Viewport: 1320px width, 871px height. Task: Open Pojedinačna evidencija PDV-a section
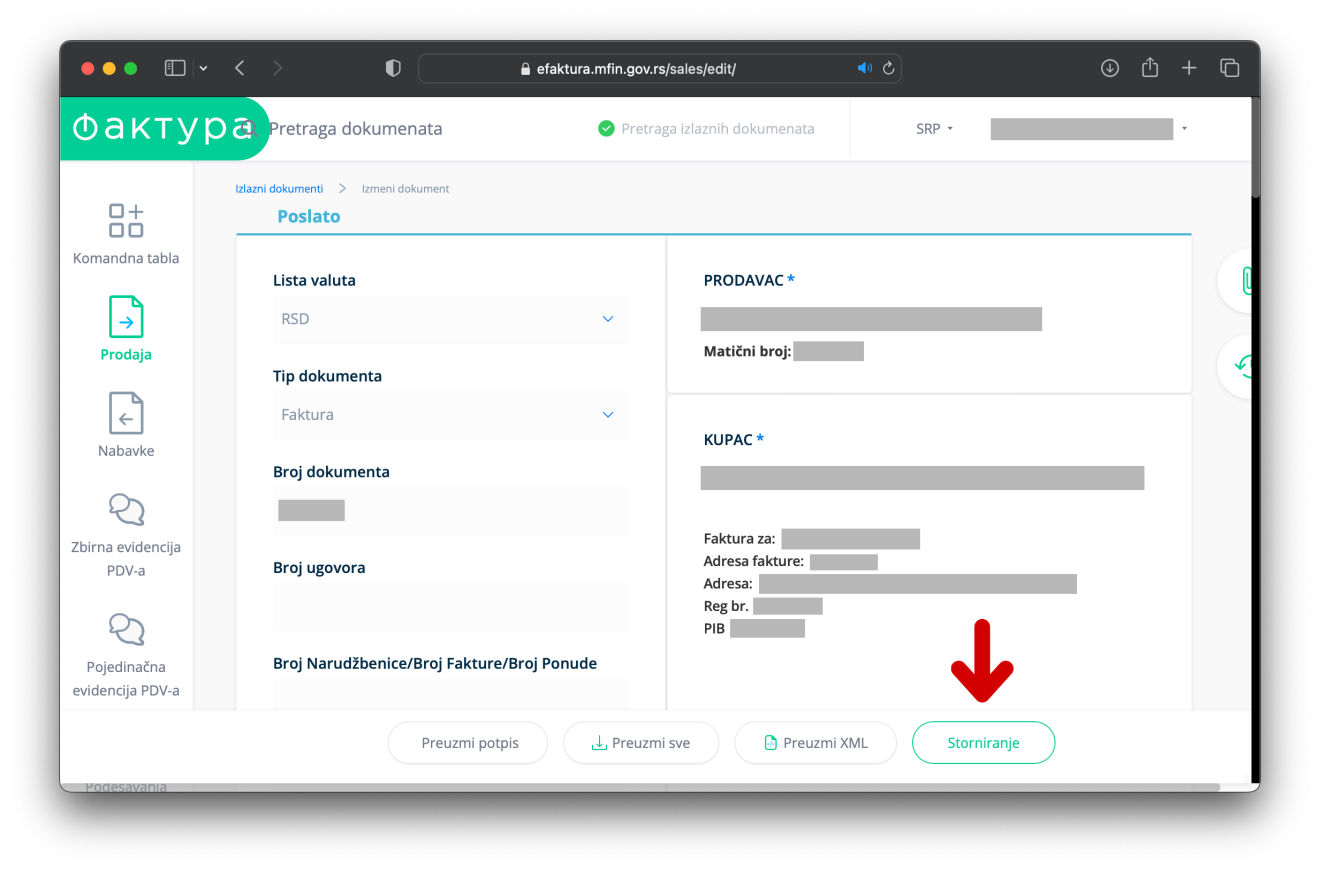click(126, 629)
